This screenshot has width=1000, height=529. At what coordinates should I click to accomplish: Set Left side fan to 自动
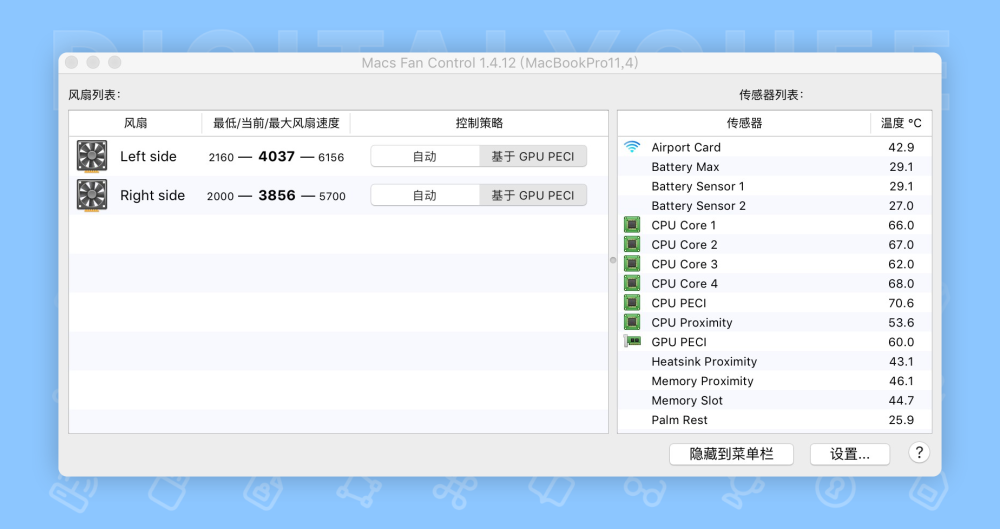tap(425, 156)
